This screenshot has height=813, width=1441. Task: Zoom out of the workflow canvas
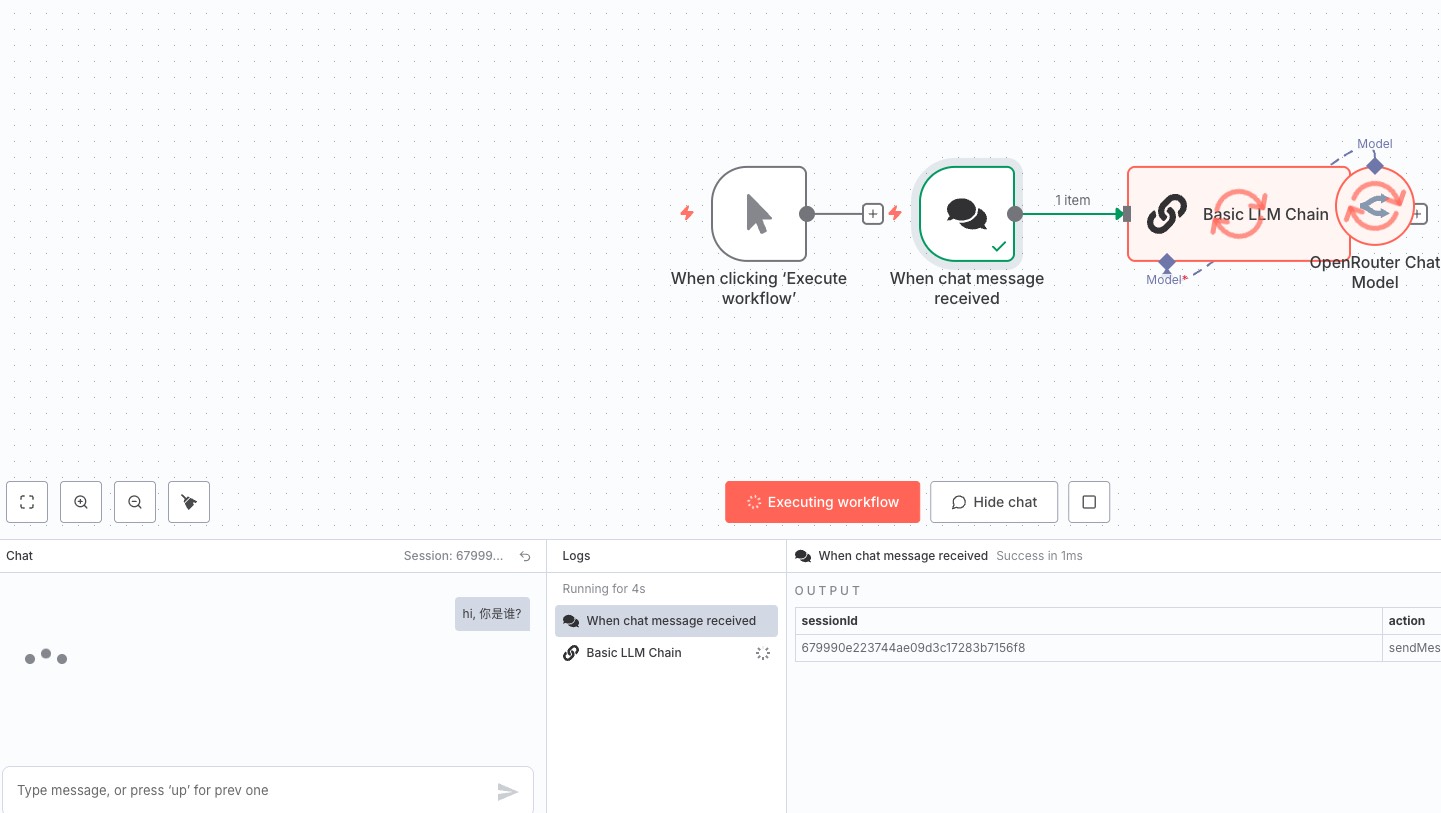pos(135,502)
